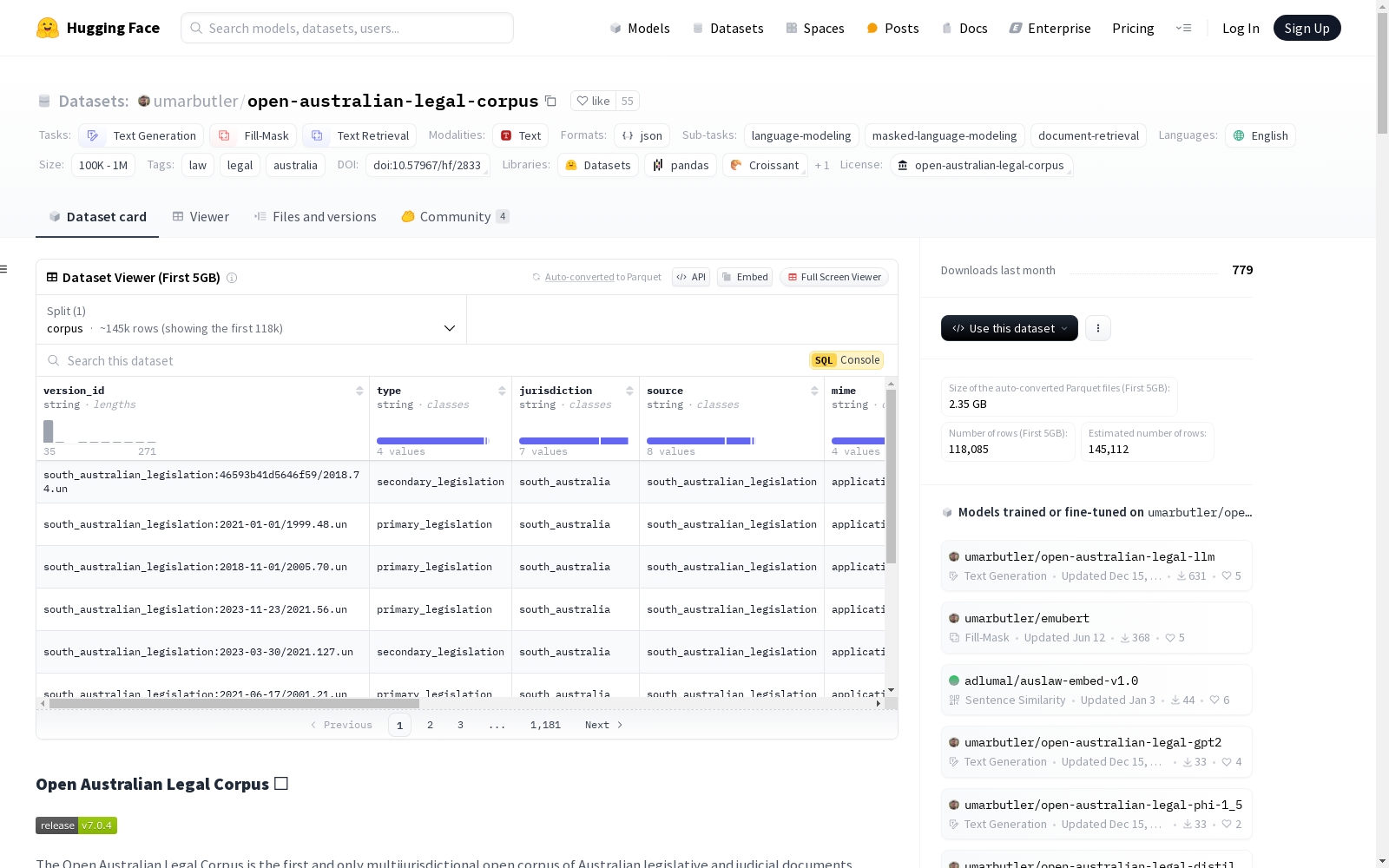1389x868 pixels.
Task: Show the additional libraries with +1
Action: tap(822, 165)
